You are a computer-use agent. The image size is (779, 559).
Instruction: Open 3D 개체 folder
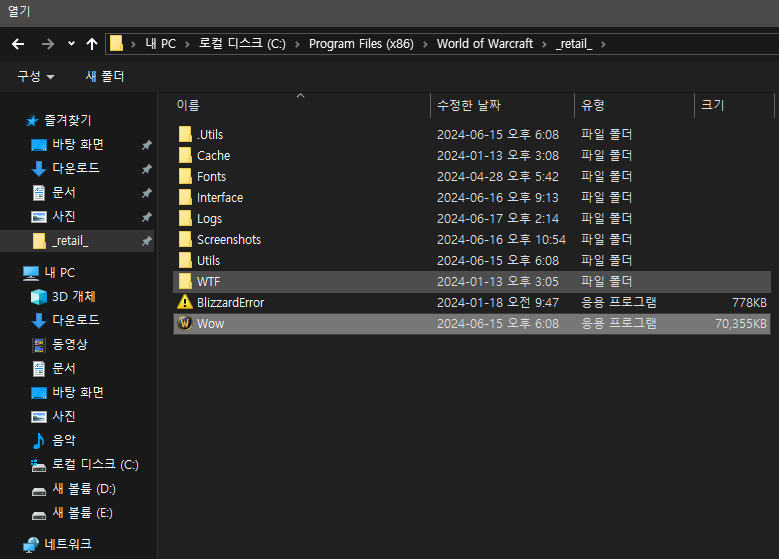[63, 297]
